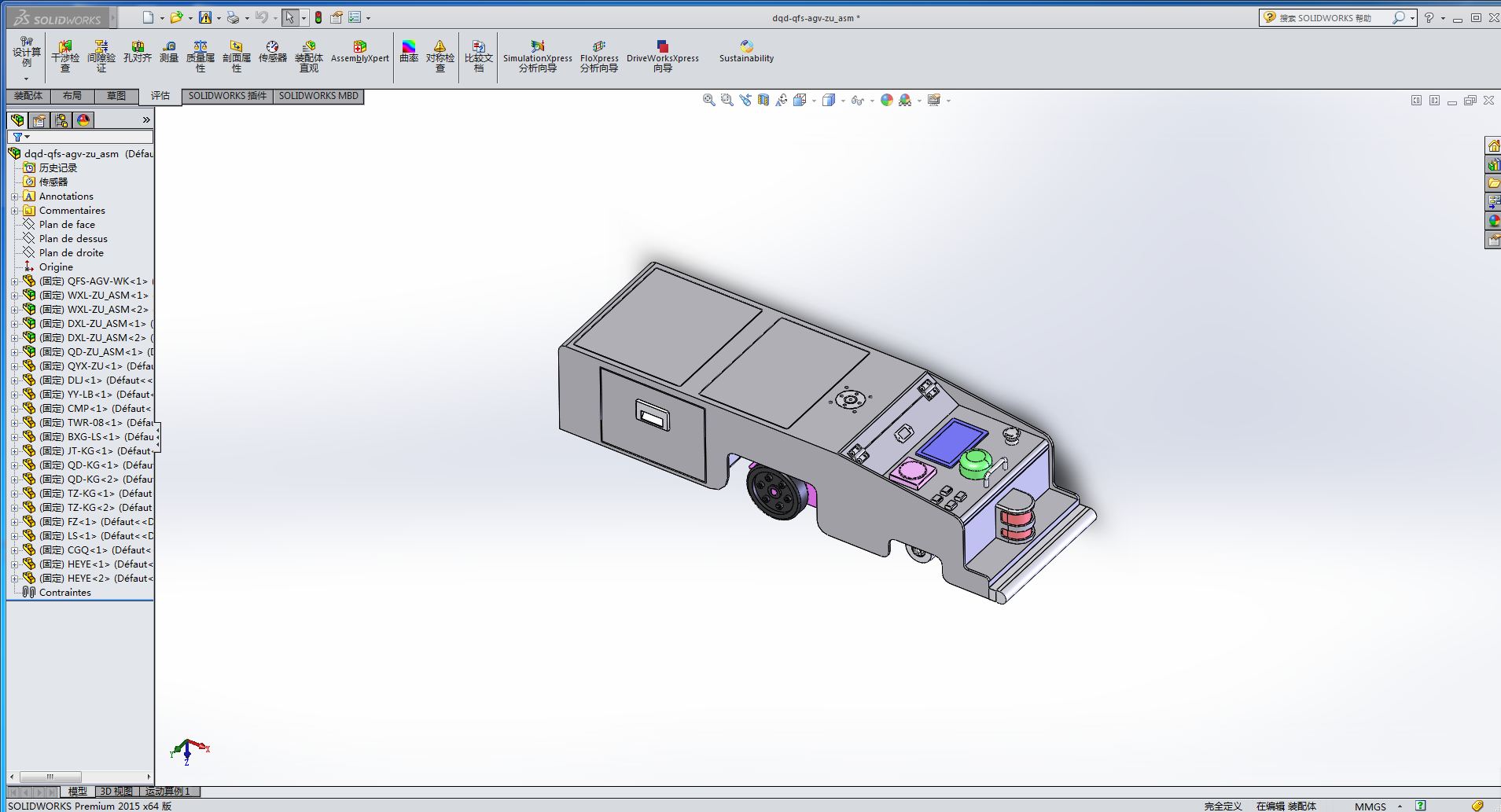Switch to the SOLIDWORKS MBD tab
This screenshot has height=812, width=1501.
click(318, 96)
